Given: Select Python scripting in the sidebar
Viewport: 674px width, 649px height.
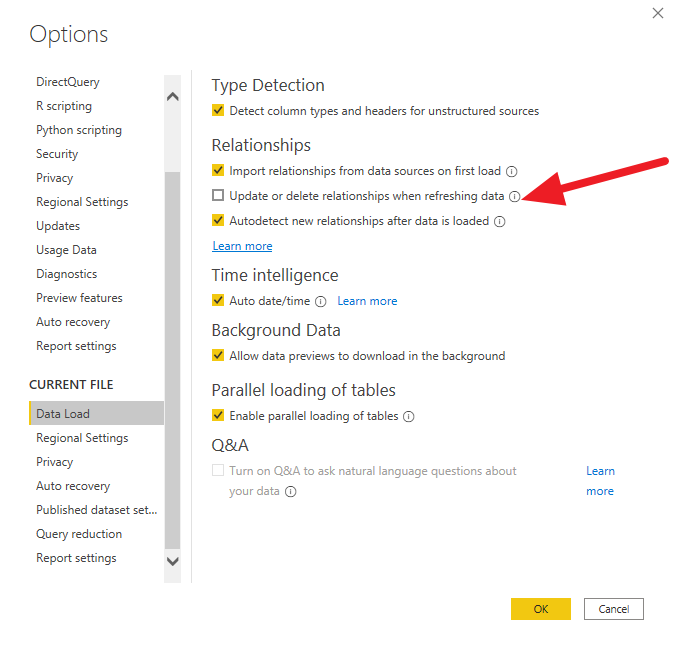Looking at the screenshot, I should point(79,130).
